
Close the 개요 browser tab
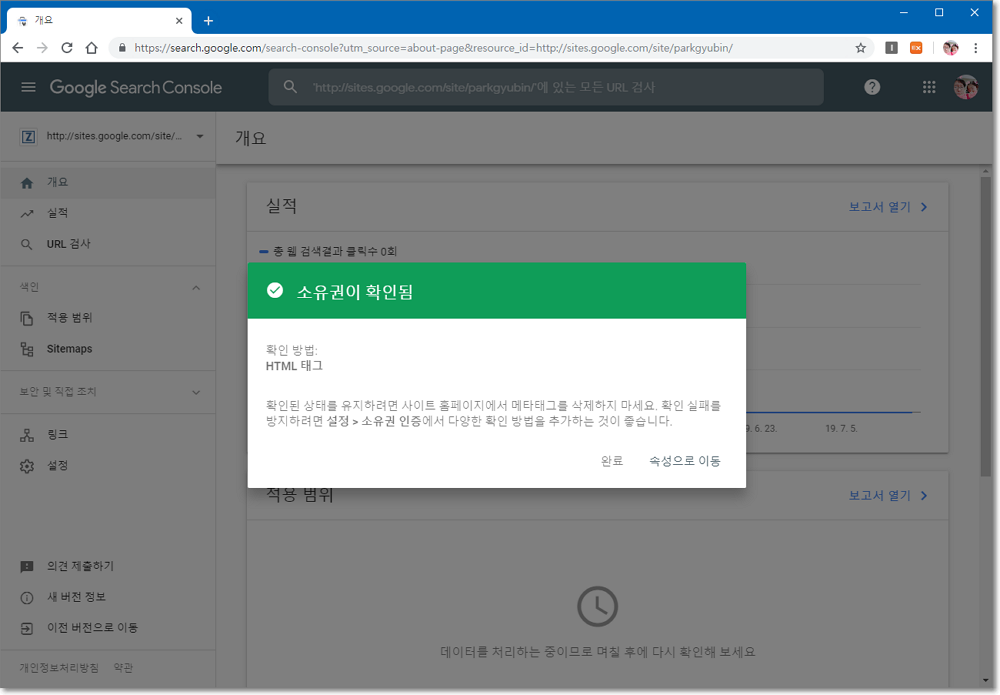point(179,20)
